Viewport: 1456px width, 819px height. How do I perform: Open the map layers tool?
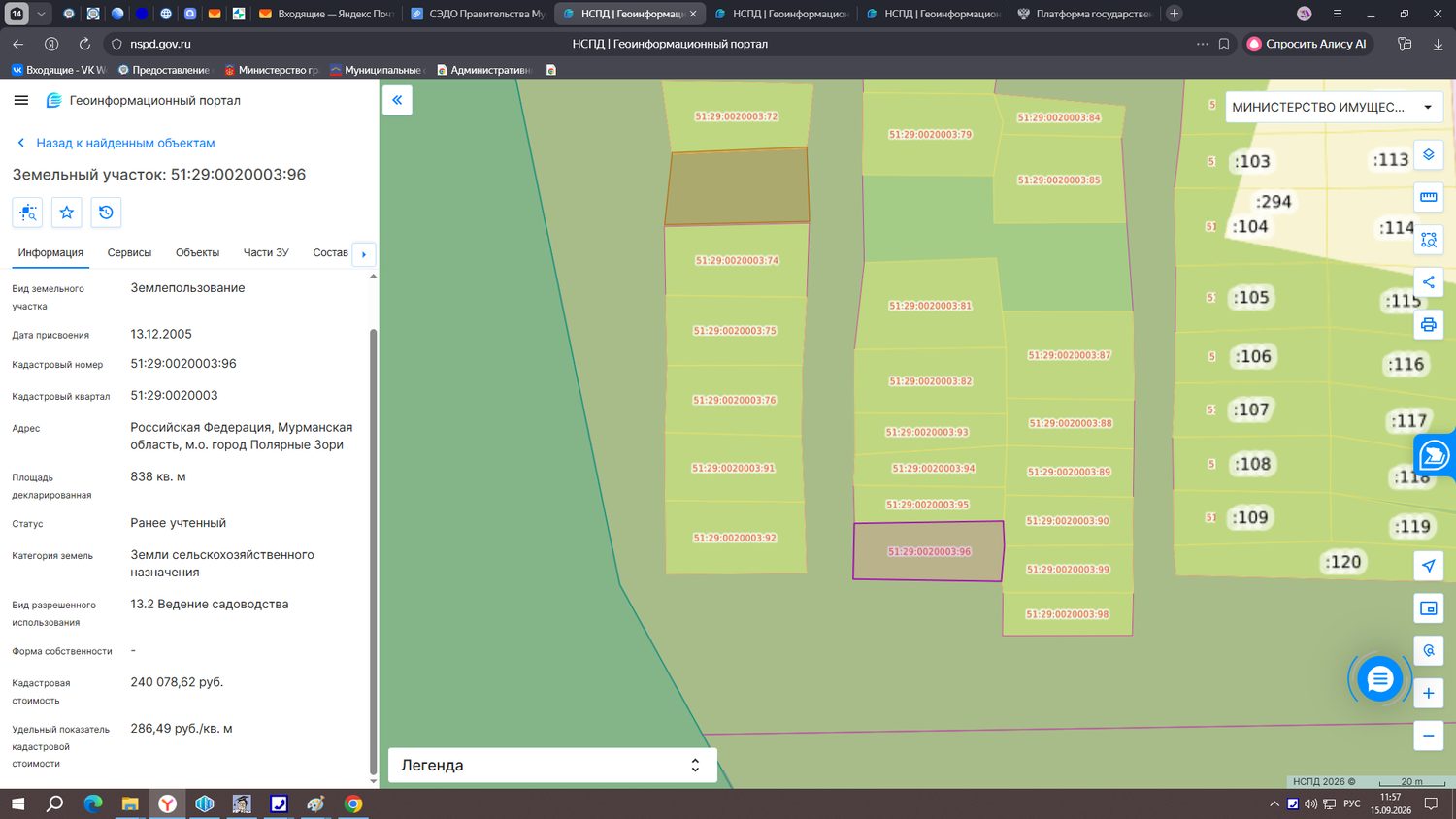click(x=1428, y=155)
